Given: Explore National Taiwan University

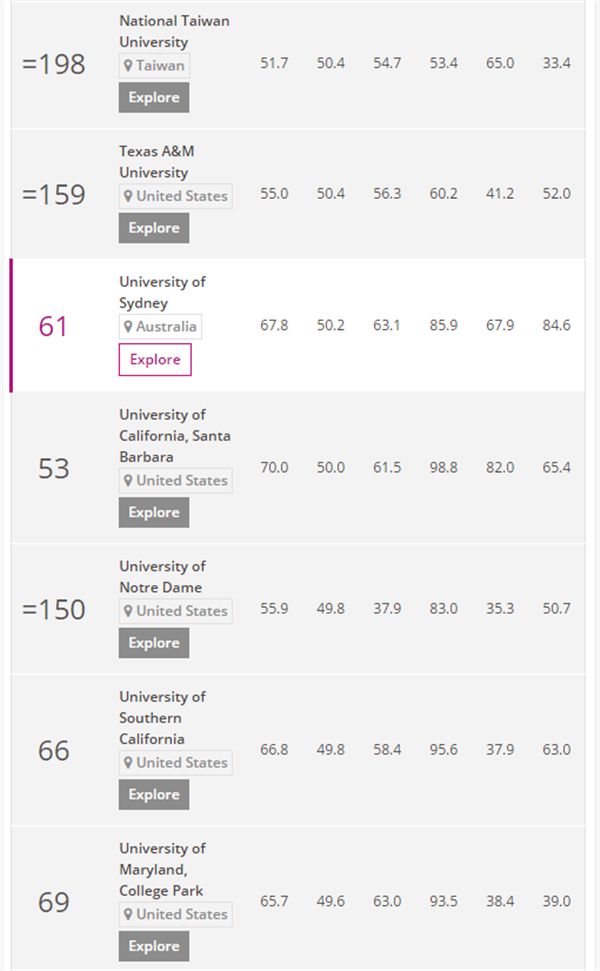Looking at the screenshot, I should tap(154, 97).
